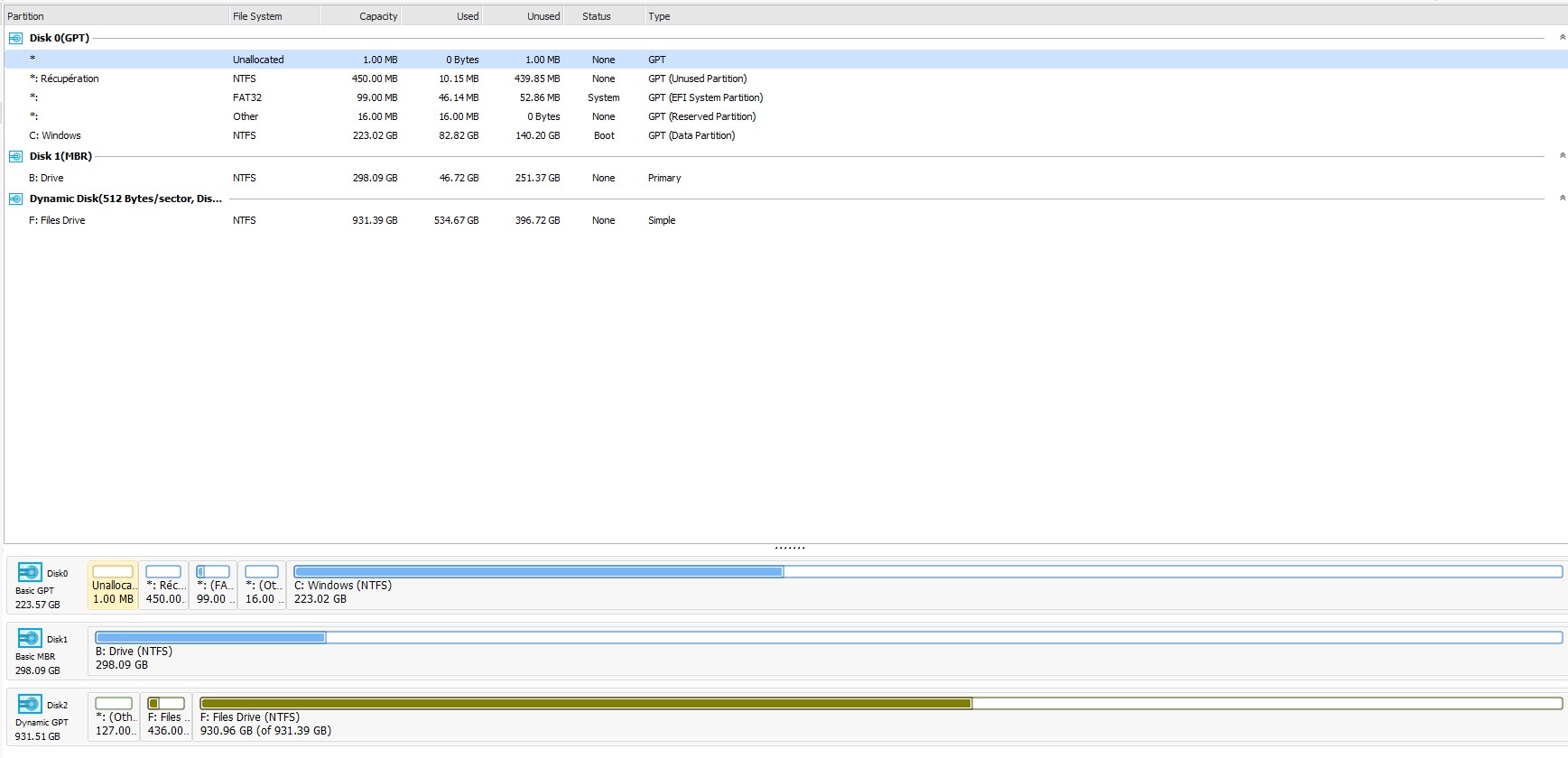Click the '534.67 GB' used cell
The image size is (1568, 758).
[456, 220]
